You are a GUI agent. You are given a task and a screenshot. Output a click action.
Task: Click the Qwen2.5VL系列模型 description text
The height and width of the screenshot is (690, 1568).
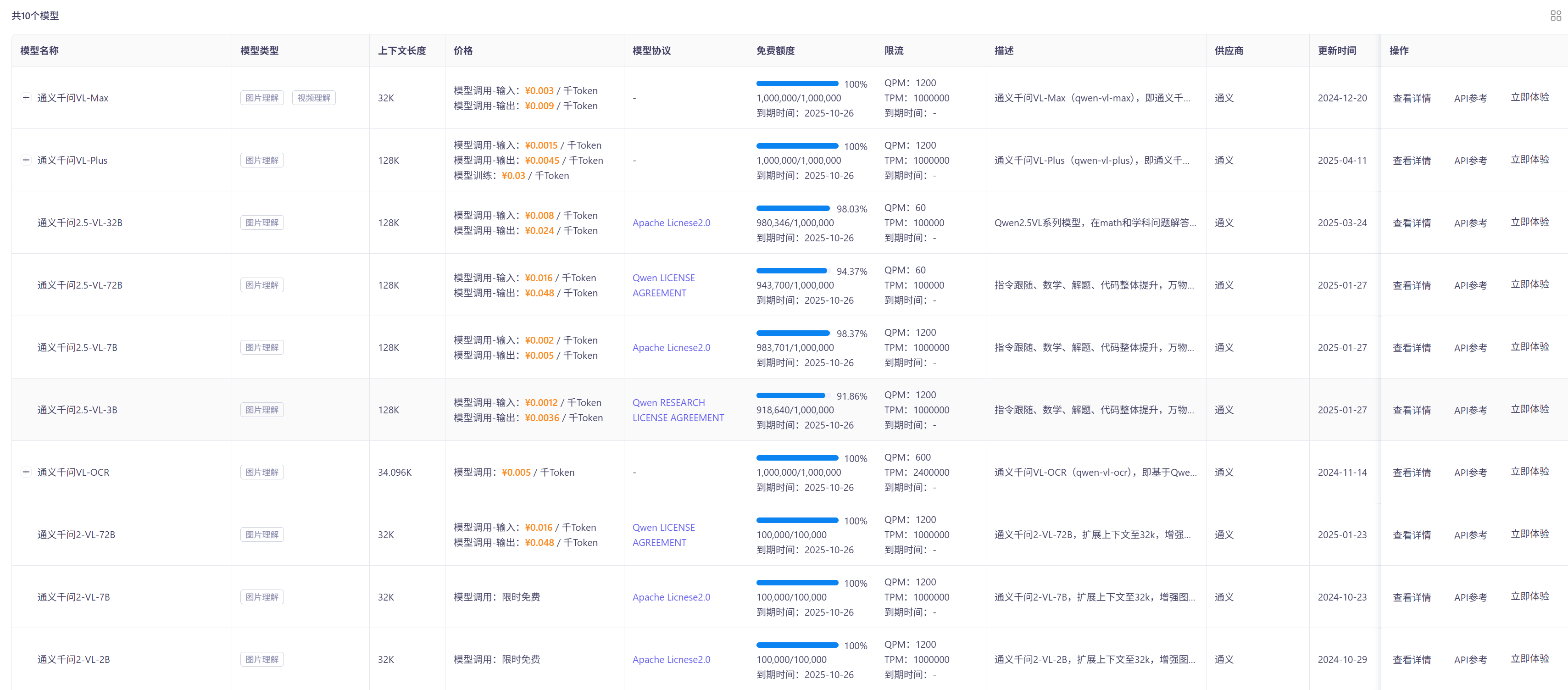coord(1095,223)
